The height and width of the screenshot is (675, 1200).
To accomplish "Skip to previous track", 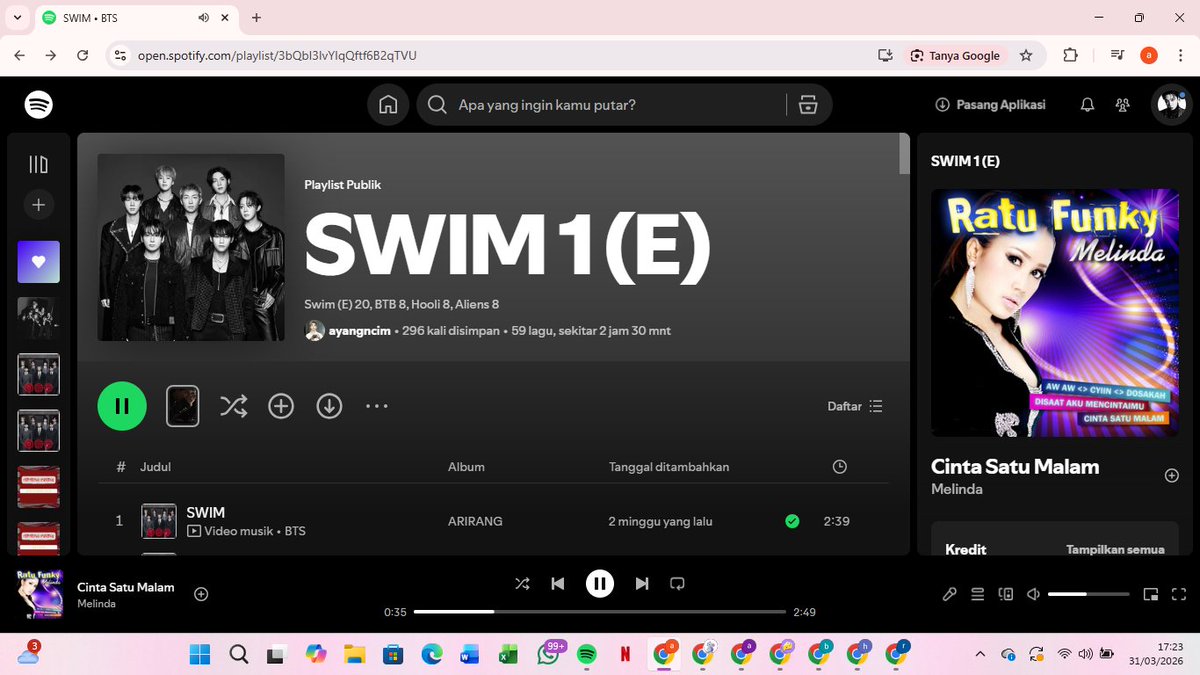I will click(x=558, y=583).
